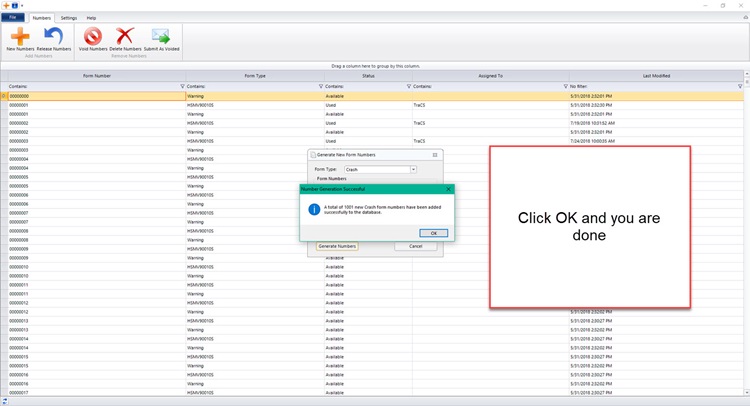Image resolution: width=750 pixels, height=406 pixels.
Task: Click the Form Type column filter funnel
Action: pos(320,86)
